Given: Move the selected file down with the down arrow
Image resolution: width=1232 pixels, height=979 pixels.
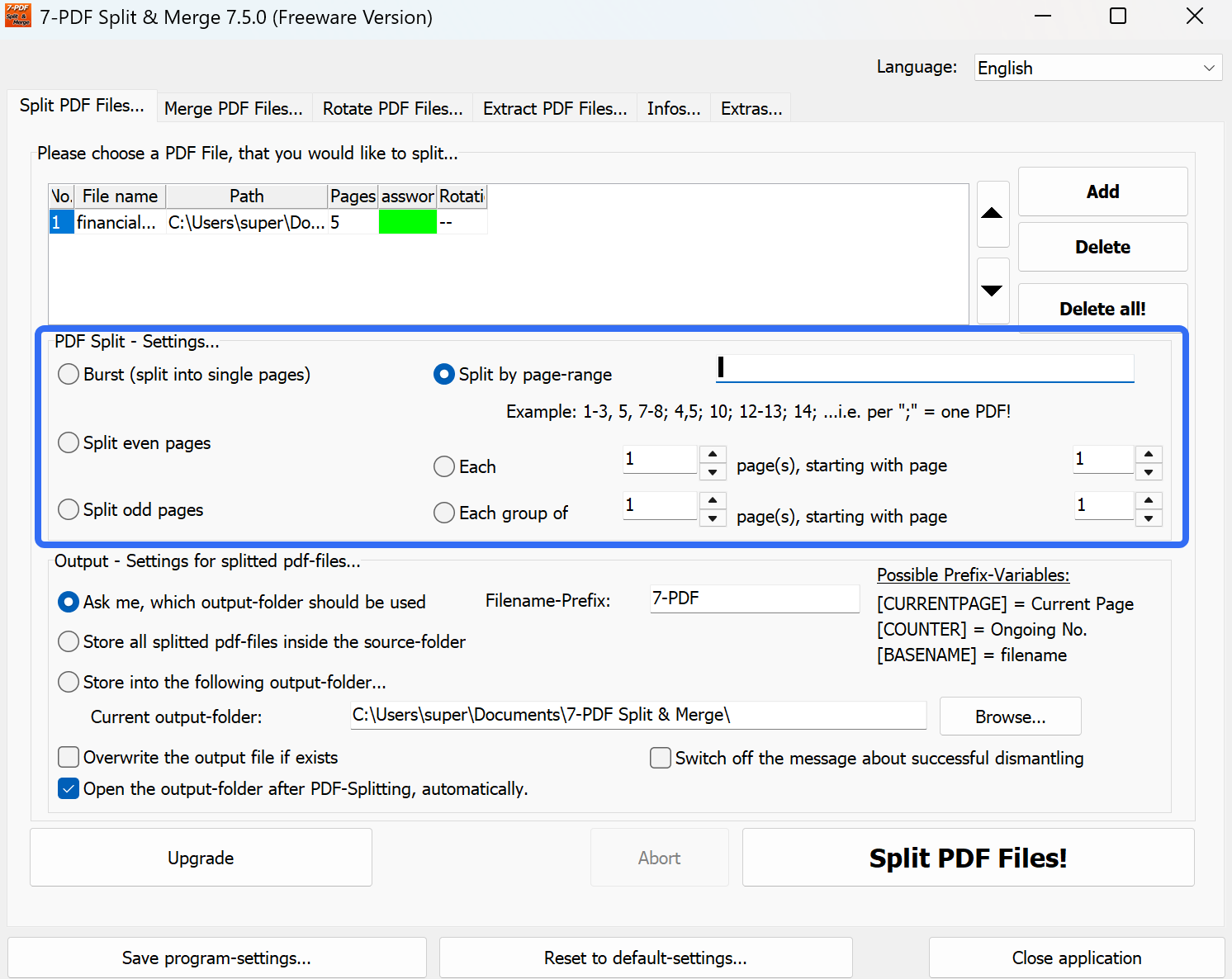Looking at the screenshot, I should [993, 291].
